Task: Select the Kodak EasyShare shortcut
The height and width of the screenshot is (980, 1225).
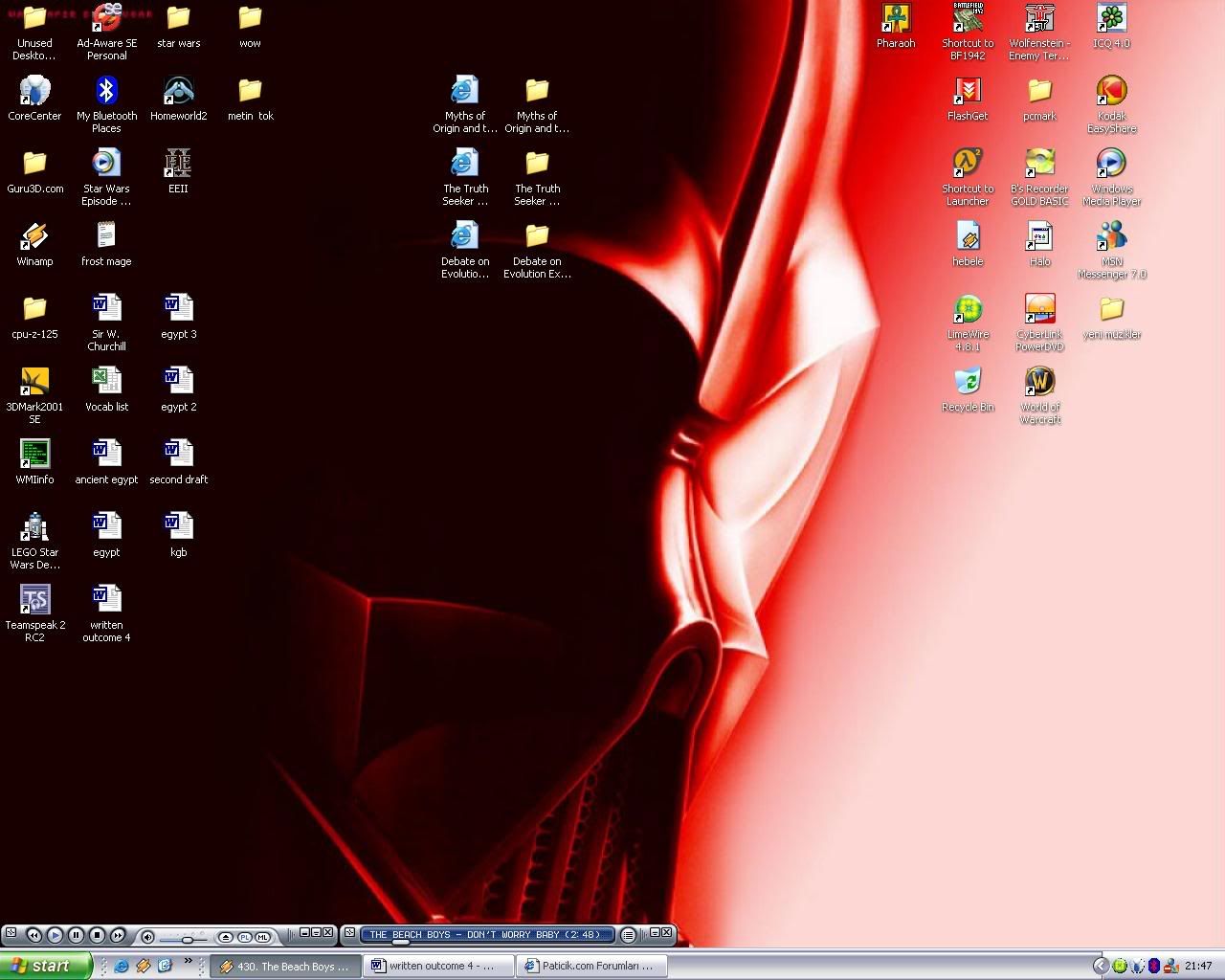Action: pyautogui.click(x=1111, y=104)
